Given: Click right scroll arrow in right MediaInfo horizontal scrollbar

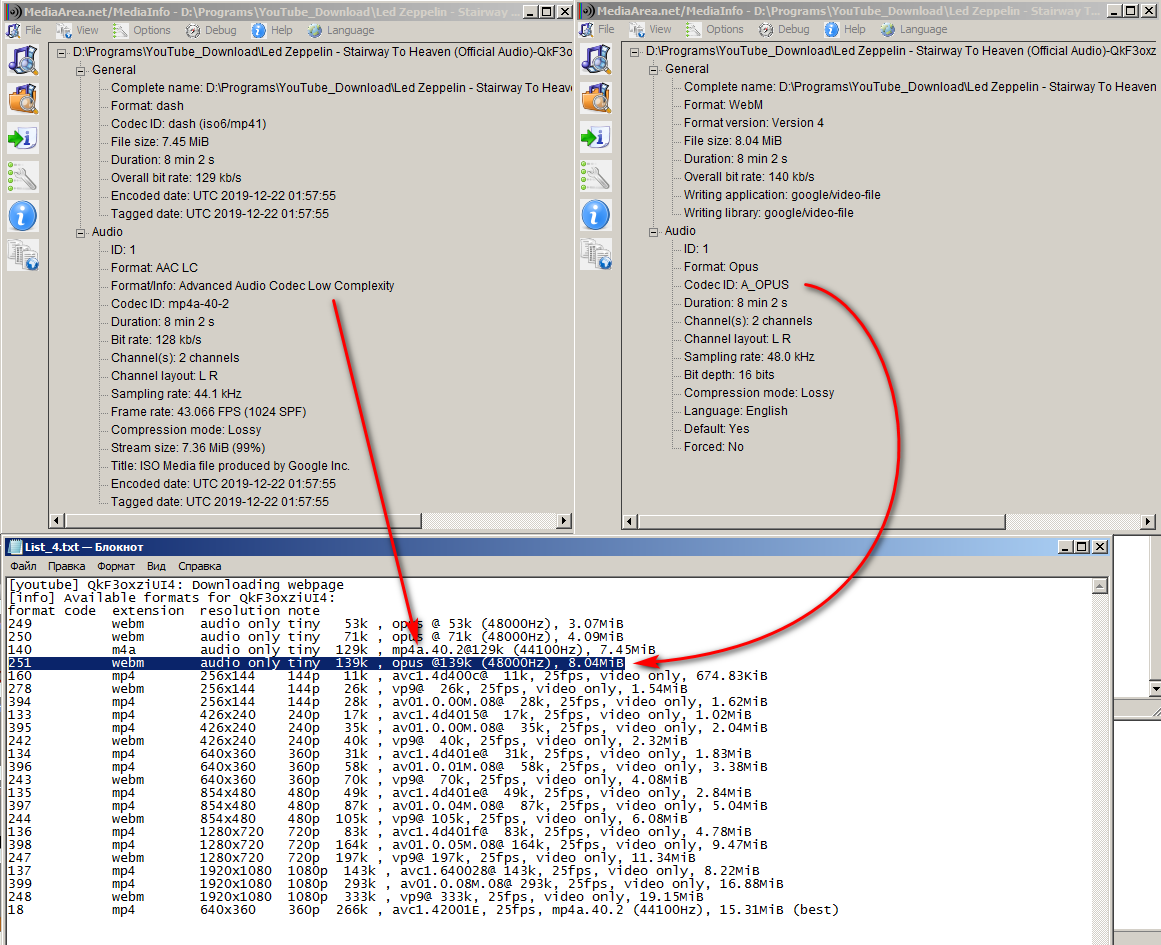Looking at the screenshot, I should [1148, 521].
